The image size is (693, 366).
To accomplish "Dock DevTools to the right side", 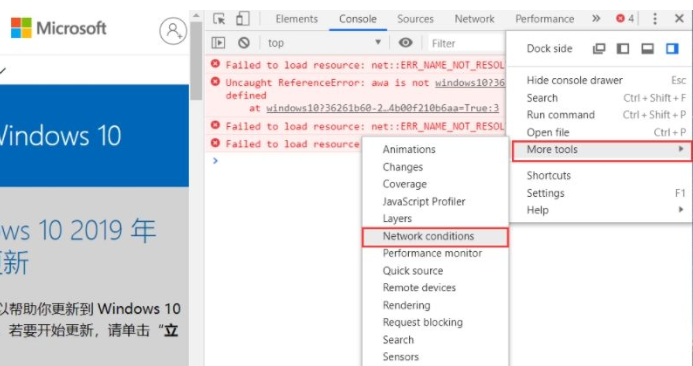I will pos(672,48).
